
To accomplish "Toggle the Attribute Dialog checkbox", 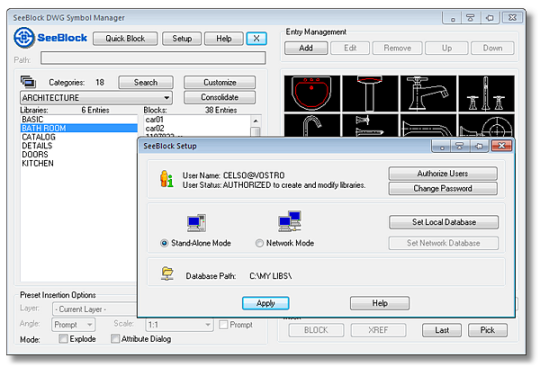I will 115,339.
